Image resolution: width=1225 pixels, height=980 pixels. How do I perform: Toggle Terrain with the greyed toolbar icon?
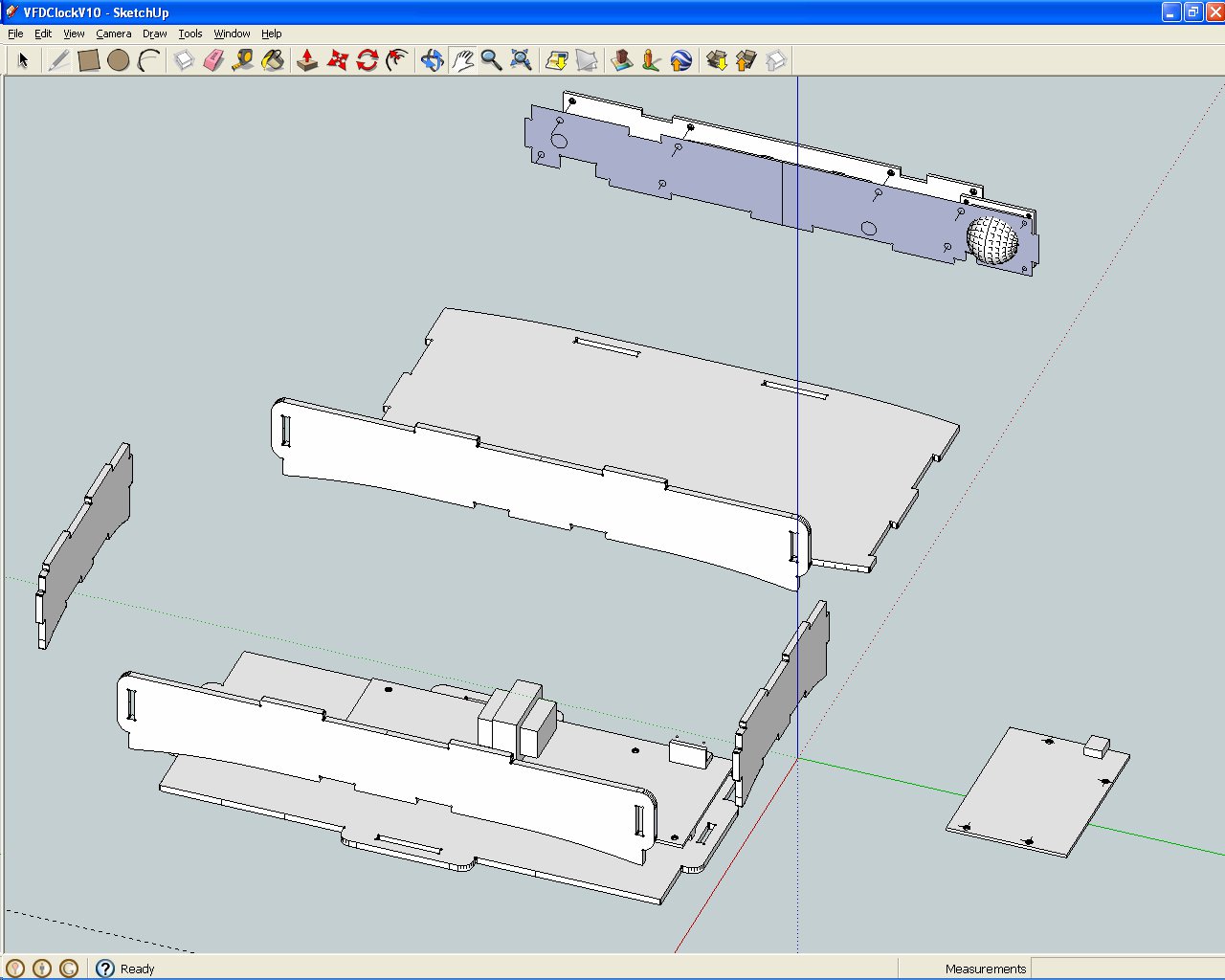pos(587,60)
